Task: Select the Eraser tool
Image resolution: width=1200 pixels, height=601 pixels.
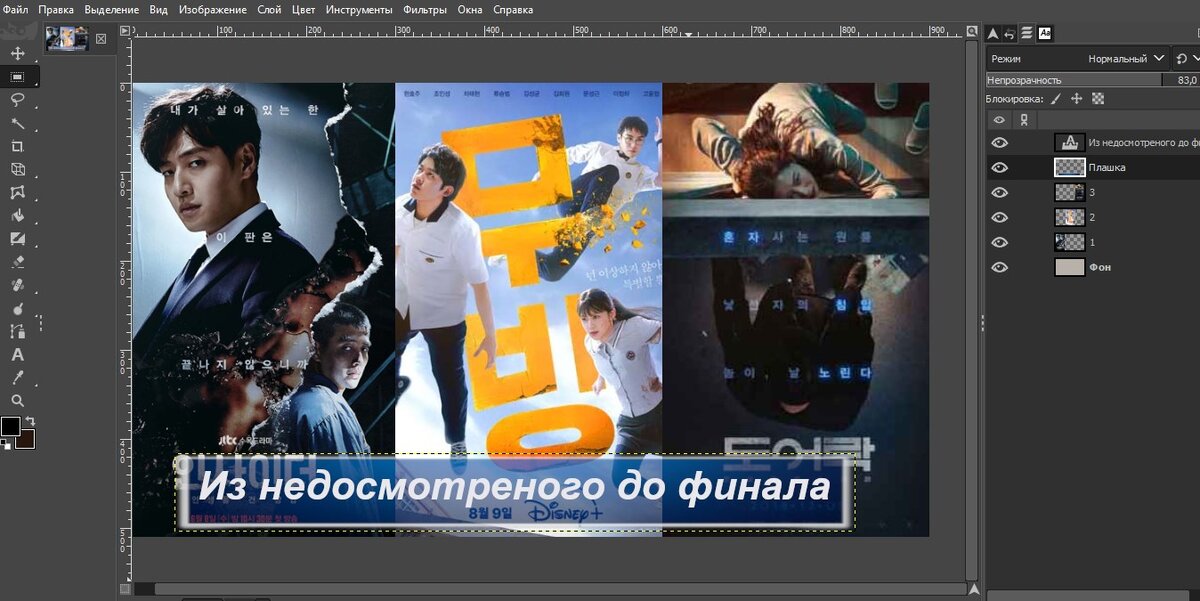Action: [17, 262]
